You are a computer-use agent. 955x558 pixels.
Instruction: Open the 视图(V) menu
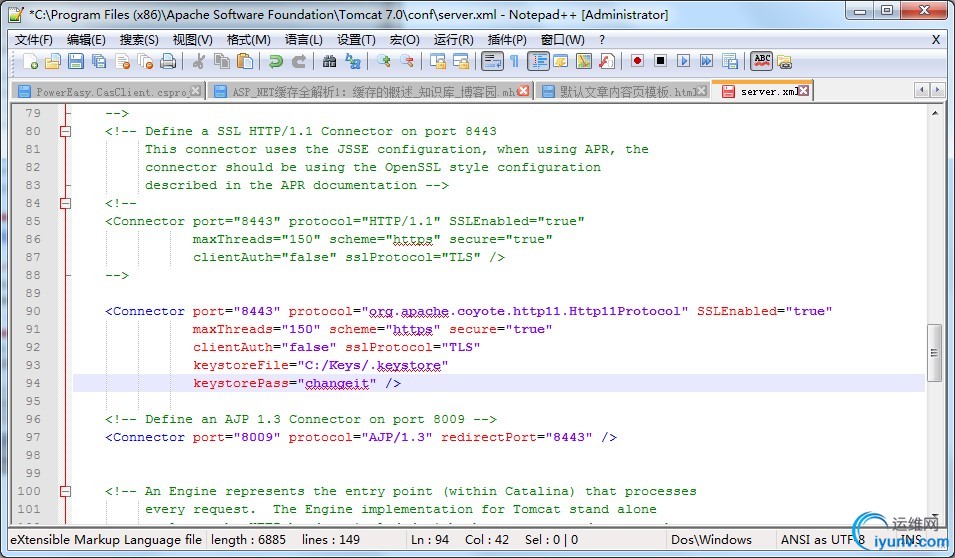(192, 40)
